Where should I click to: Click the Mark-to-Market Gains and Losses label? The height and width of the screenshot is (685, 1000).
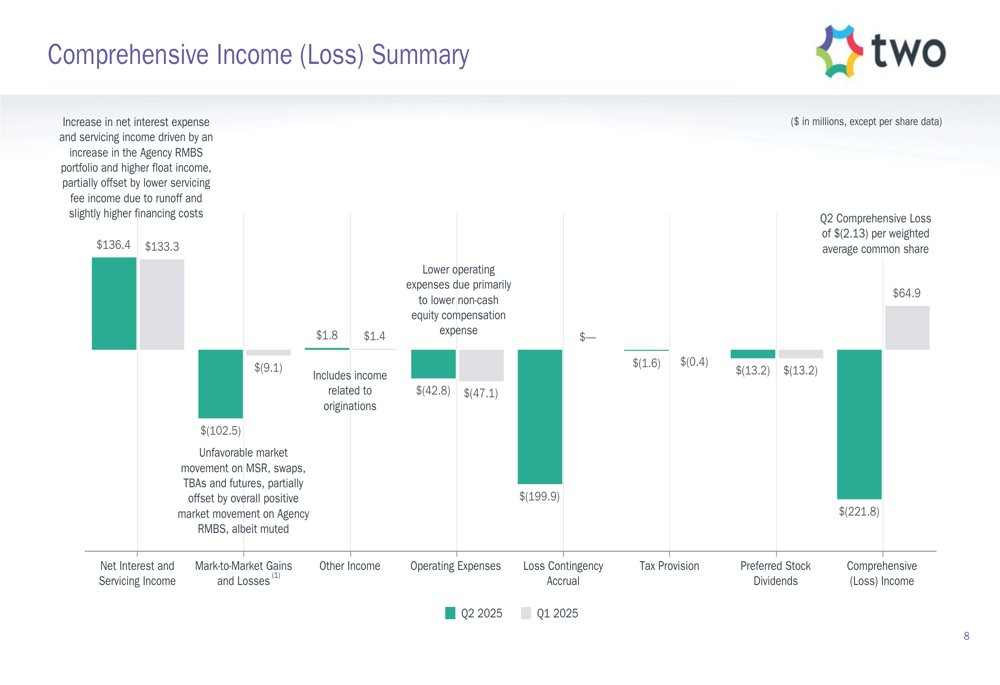coord(244,573)
